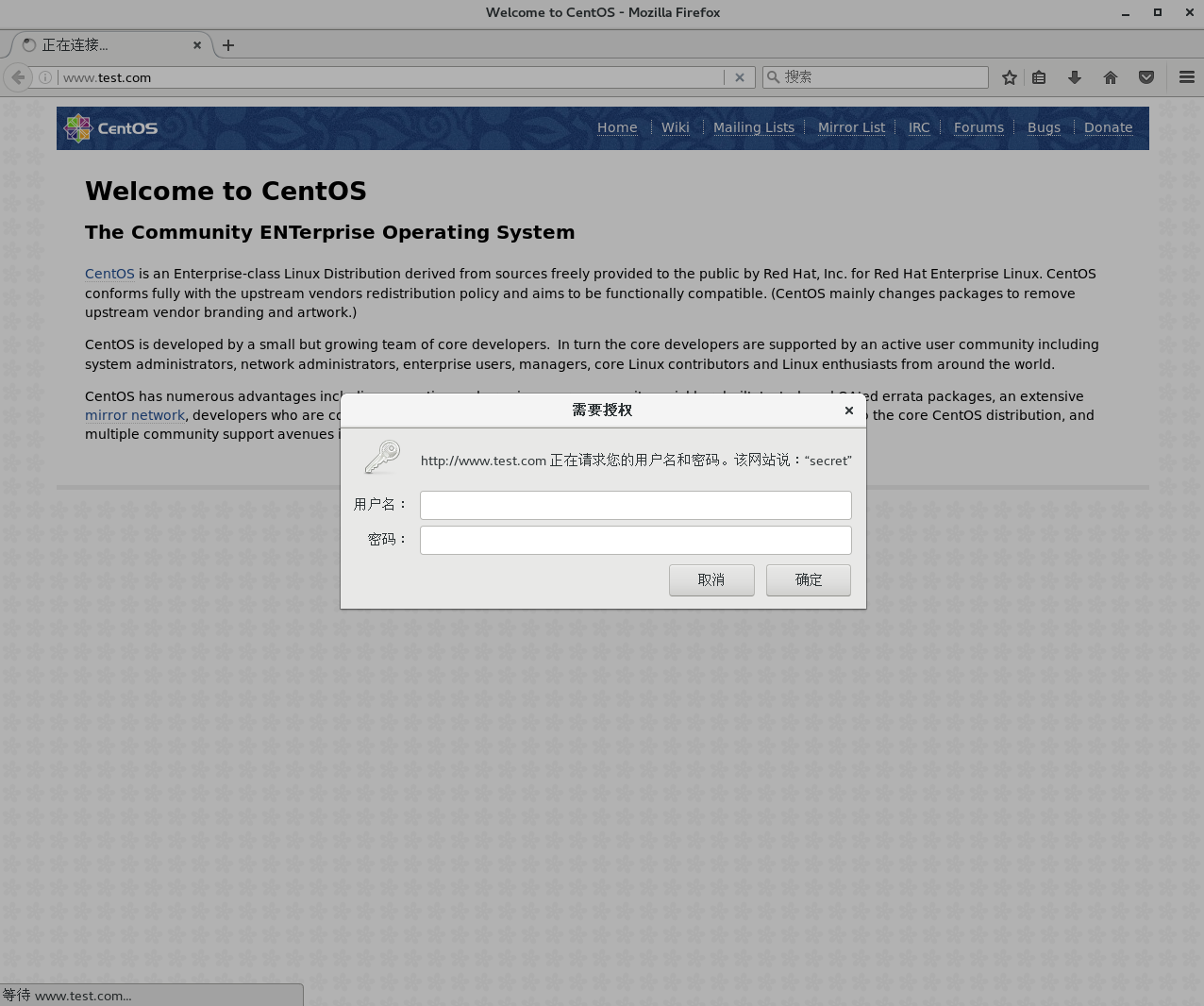Go to Firefox home page icon
The width and height of the screenshot is (1204, 1006).
click(1111, 77)
